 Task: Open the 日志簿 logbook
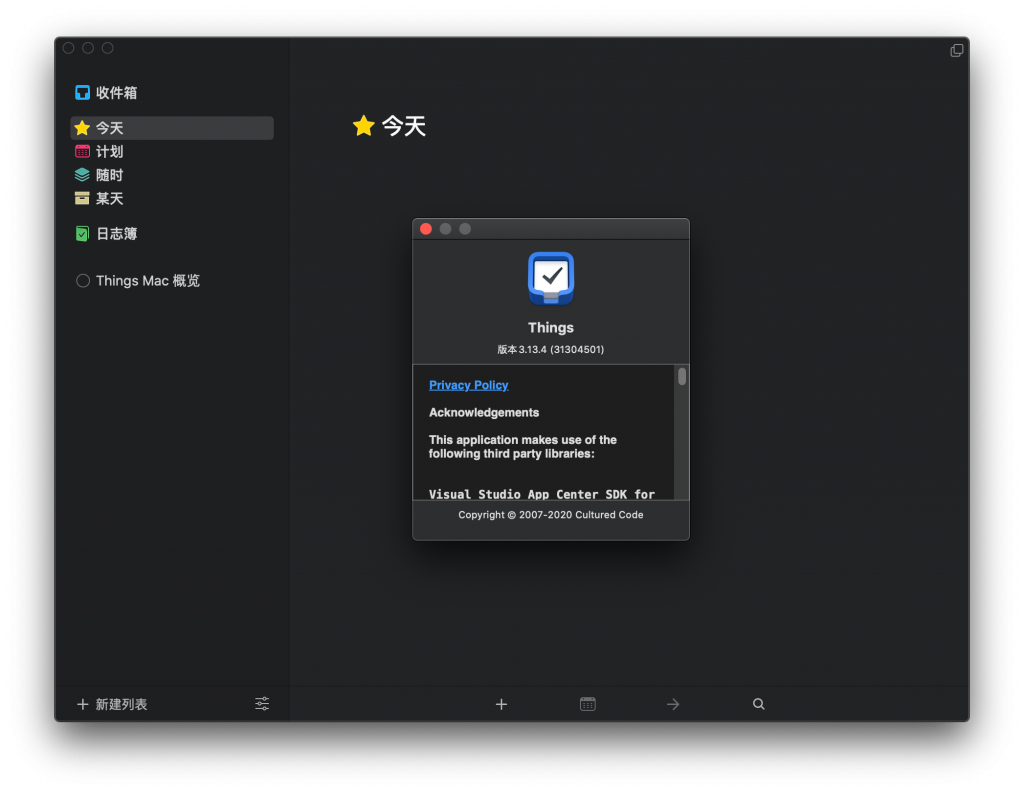point(171,234)
